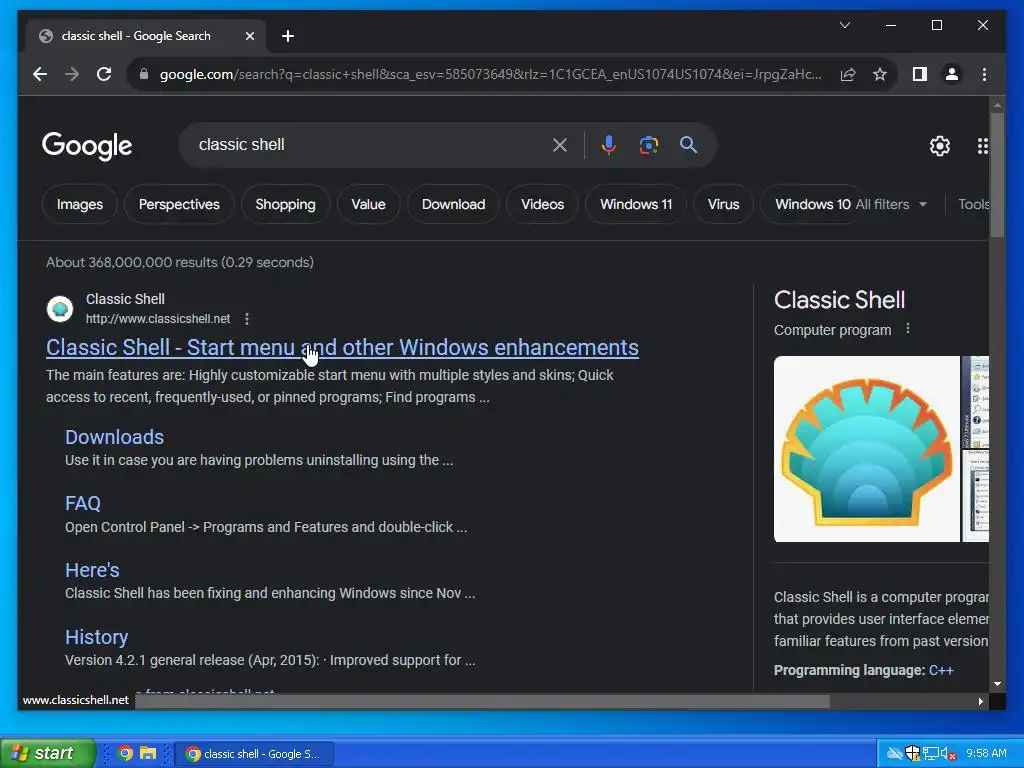Open the Tools option

point(973,204)
